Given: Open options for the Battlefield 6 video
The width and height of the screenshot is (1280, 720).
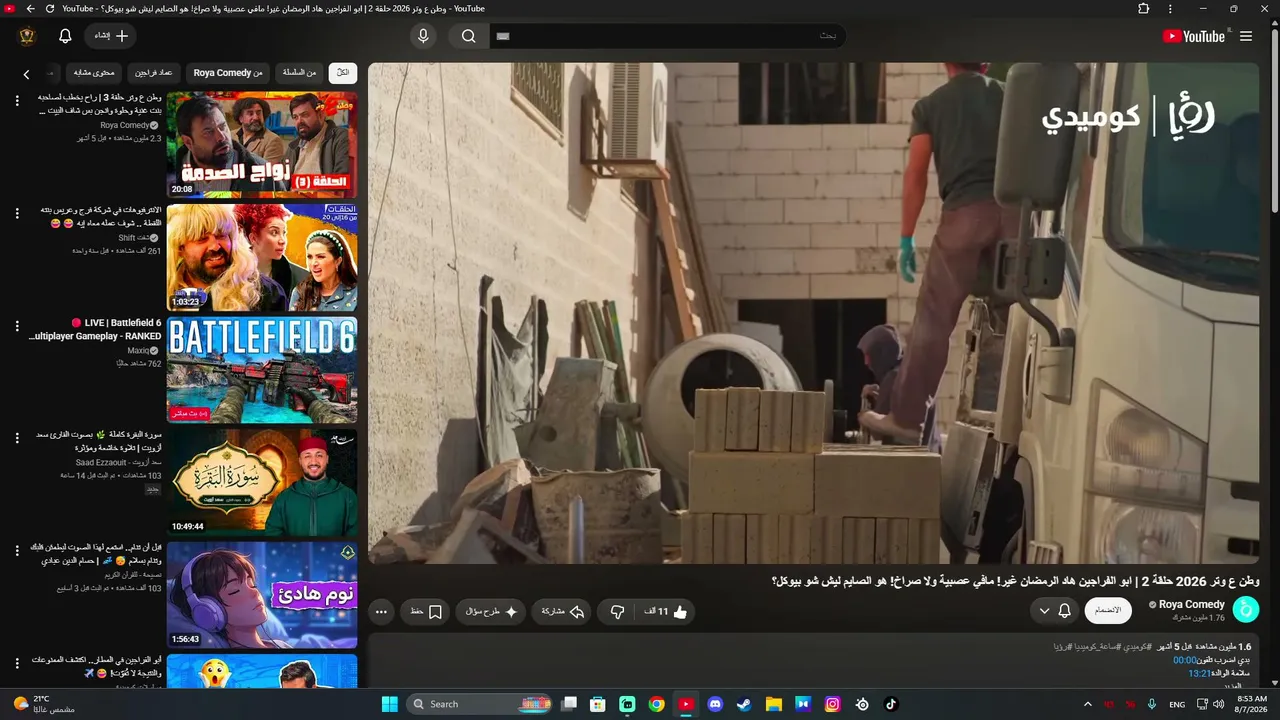Looking at the screenshot, I should [17, 325].
